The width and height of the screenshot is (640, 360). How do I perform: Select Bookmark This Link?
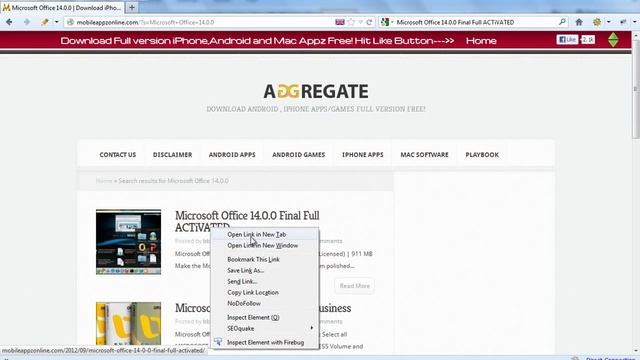264,259
